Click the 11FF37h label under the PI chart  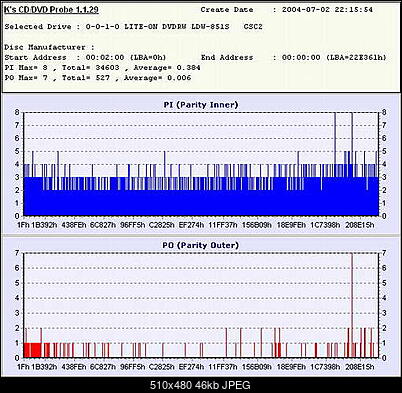(x=223, y=225)
